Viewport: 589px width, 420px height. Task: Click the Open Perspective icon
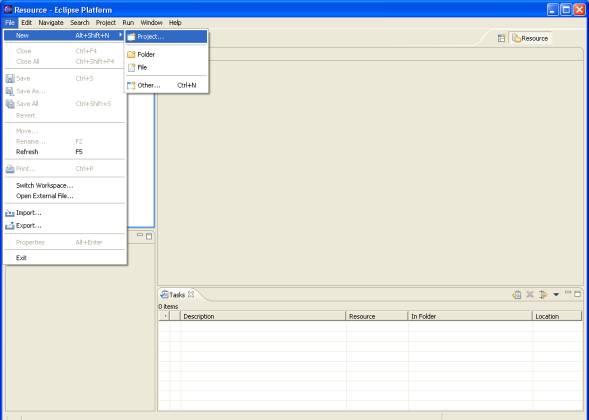[x=501, y=38]
